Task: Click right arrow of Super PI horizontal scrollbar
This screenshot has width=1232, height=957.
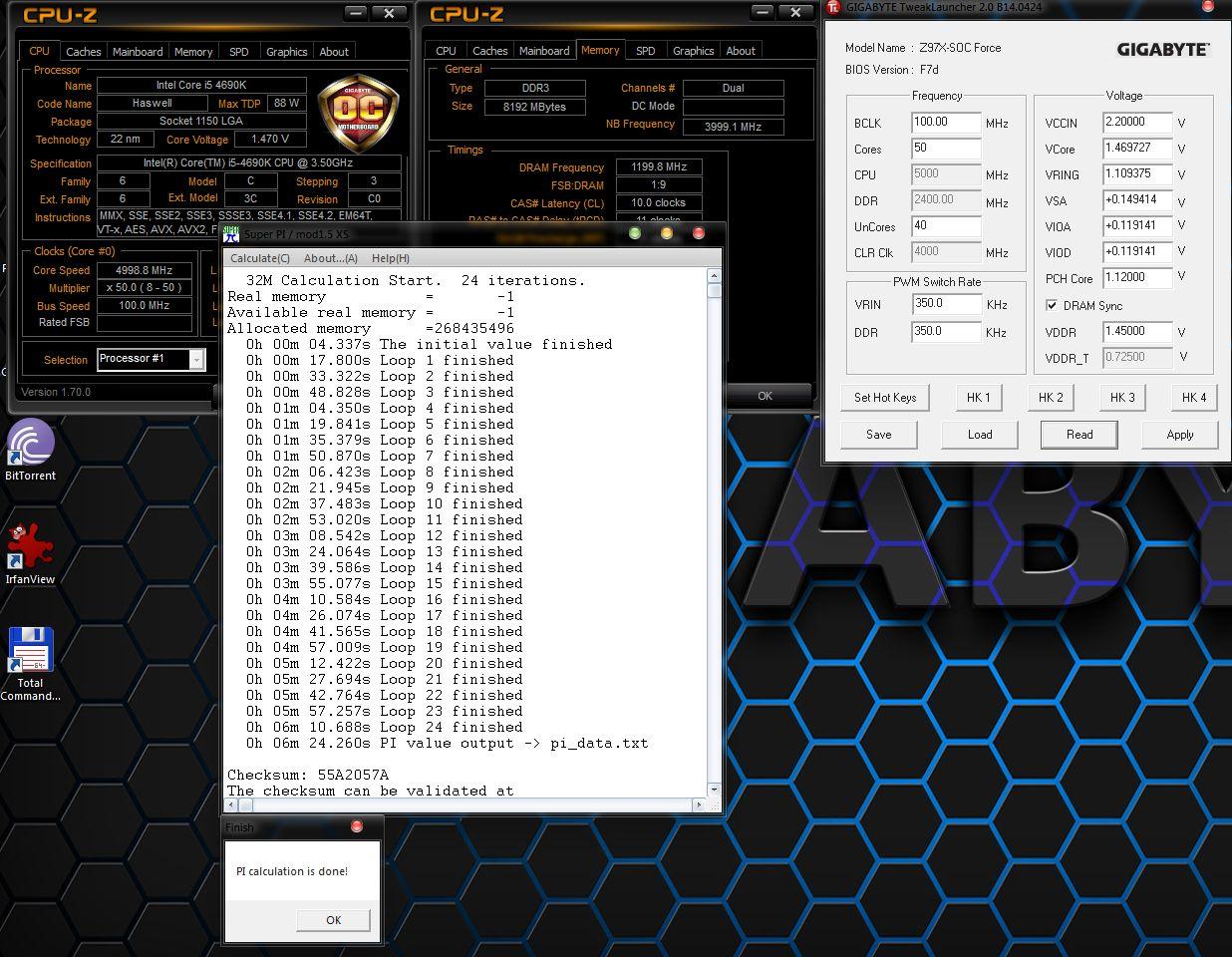Action: click(x=699, y=803)
